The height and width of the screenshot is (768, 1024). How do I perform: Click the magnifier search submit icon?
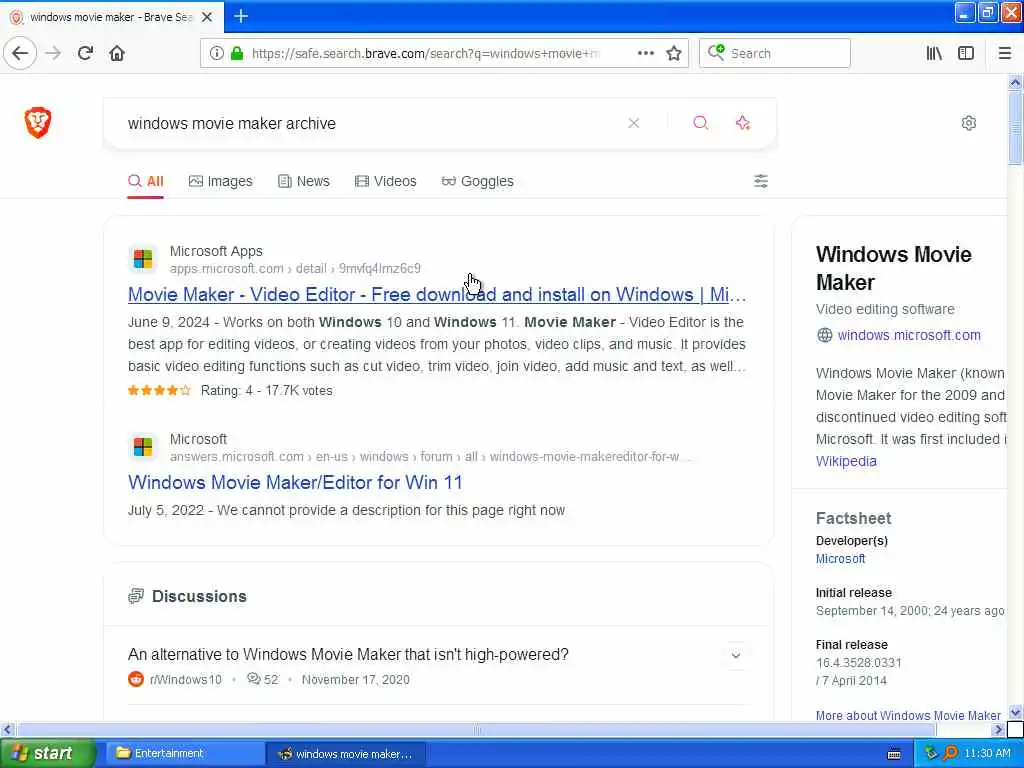pos(701,123)
